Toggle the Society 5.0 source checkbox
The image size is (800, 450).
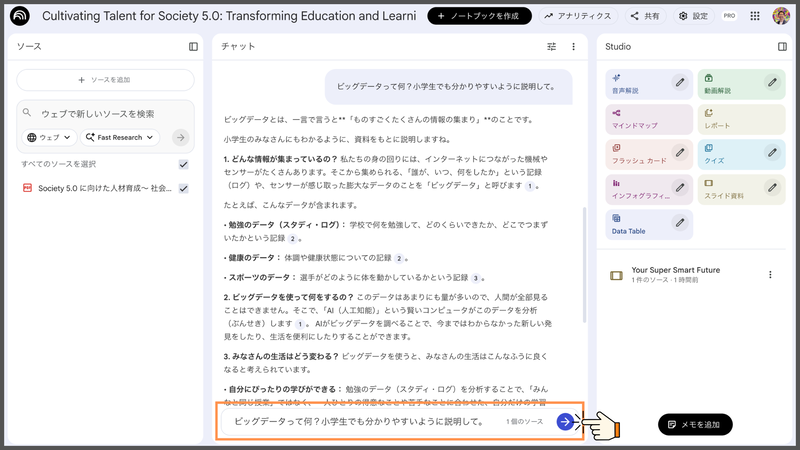(x=184, y=189)
